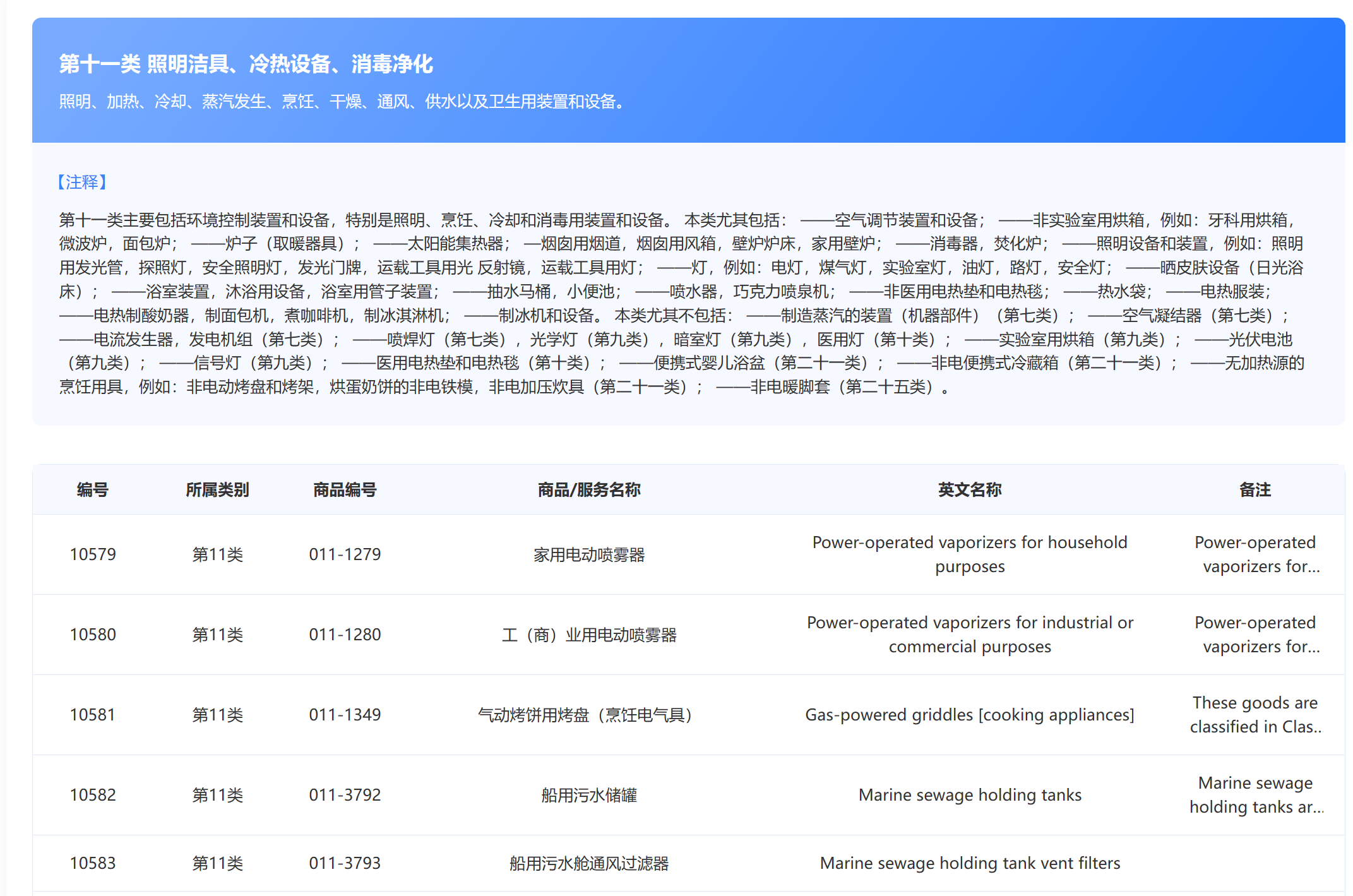
Task: Click the 所属类别 column header
Action: pos(217,490)
